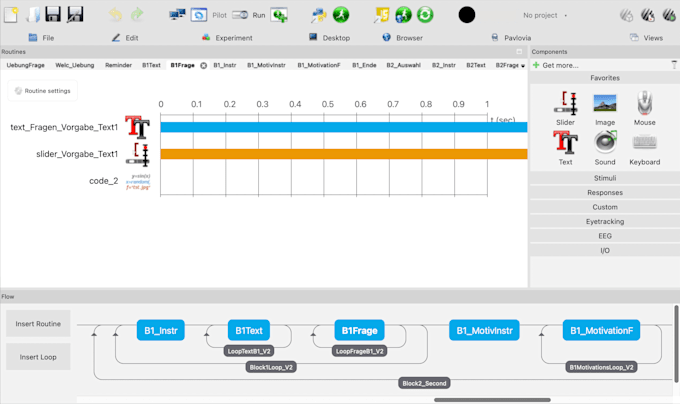Open the routine tabs overflow arrow
The image size is (680, 404).
[x=523, y=65]
